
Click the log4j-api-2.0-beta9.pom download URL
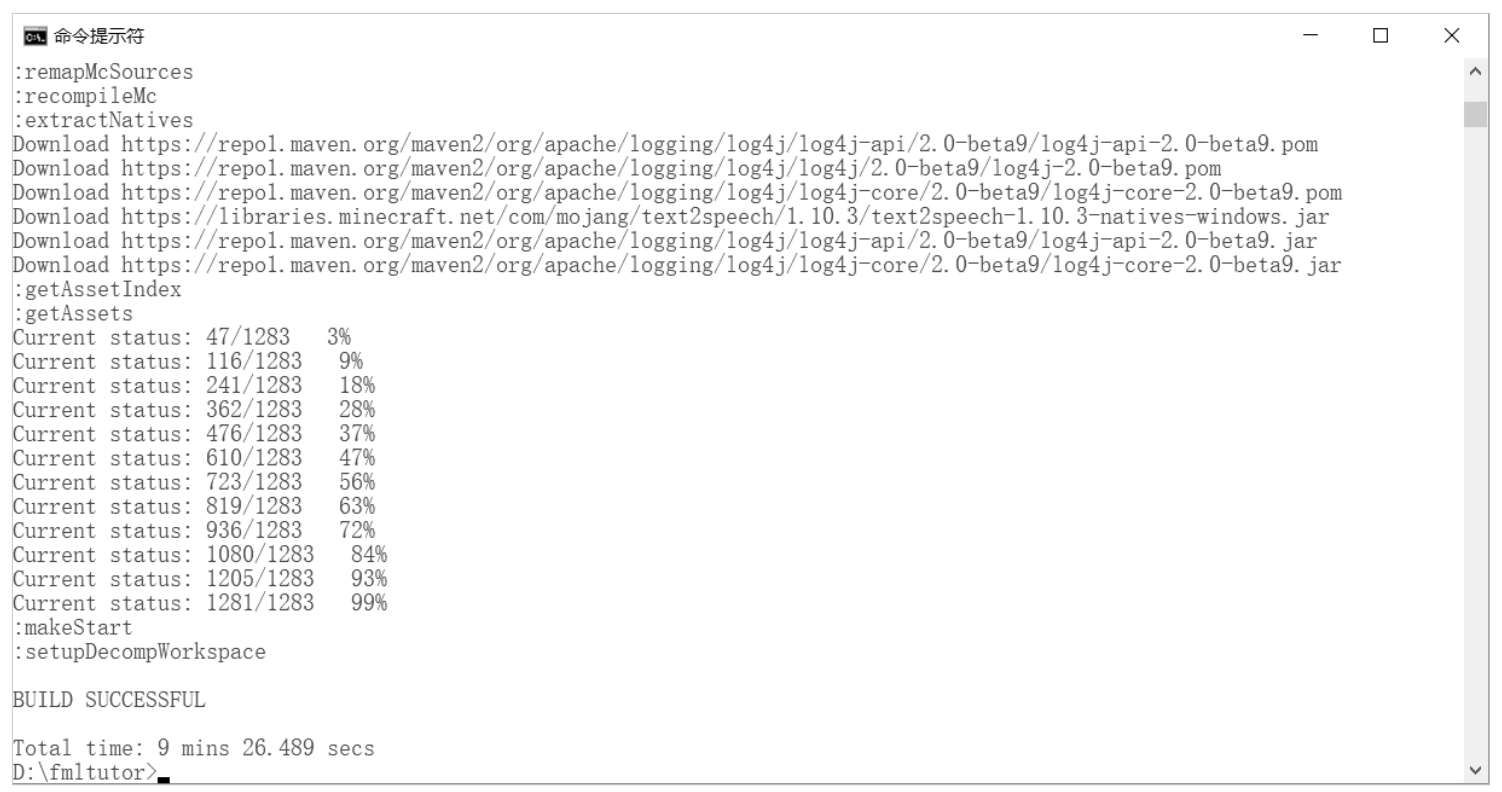[x=719, y=145]
